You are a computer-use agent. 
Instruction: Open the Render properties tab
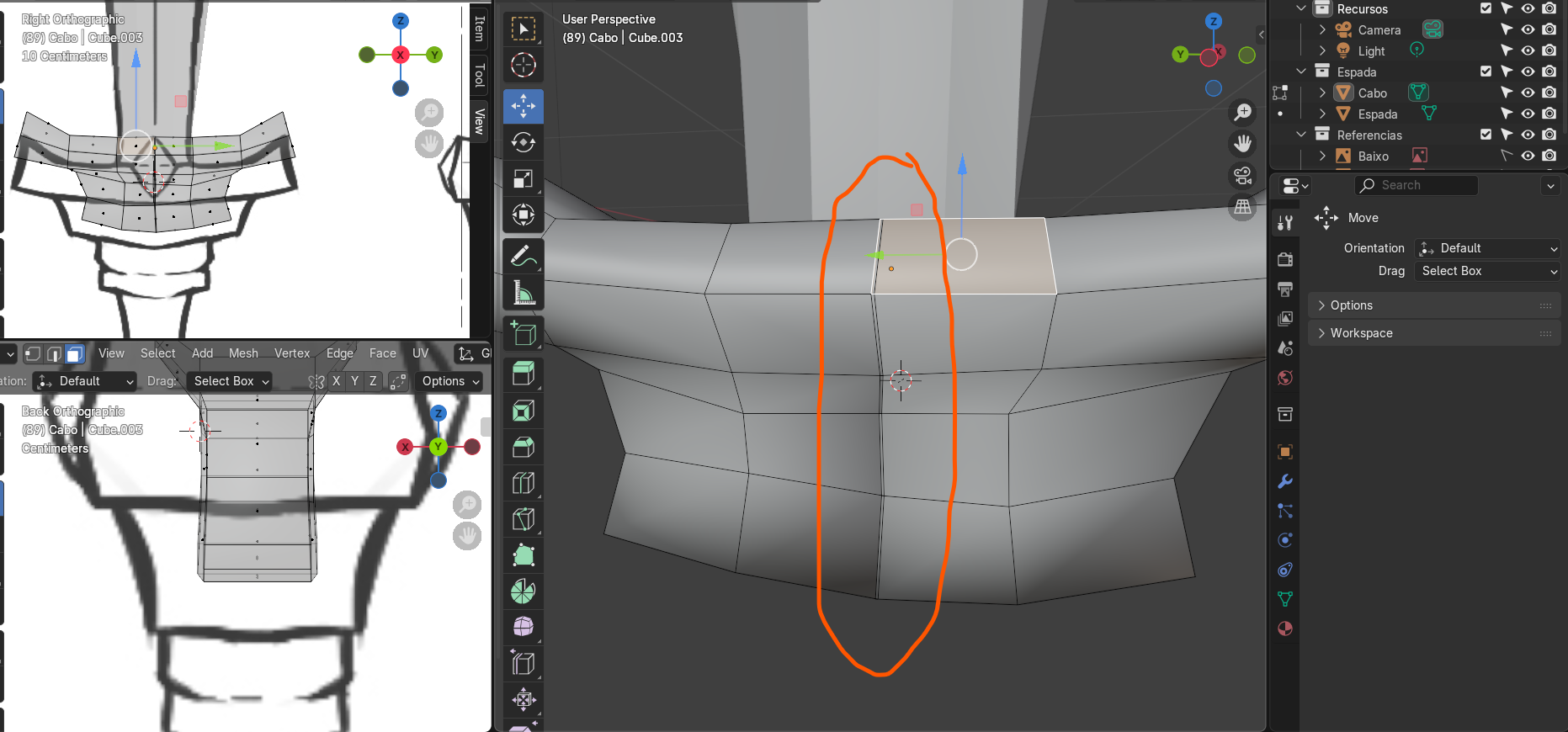point(1285,259)
